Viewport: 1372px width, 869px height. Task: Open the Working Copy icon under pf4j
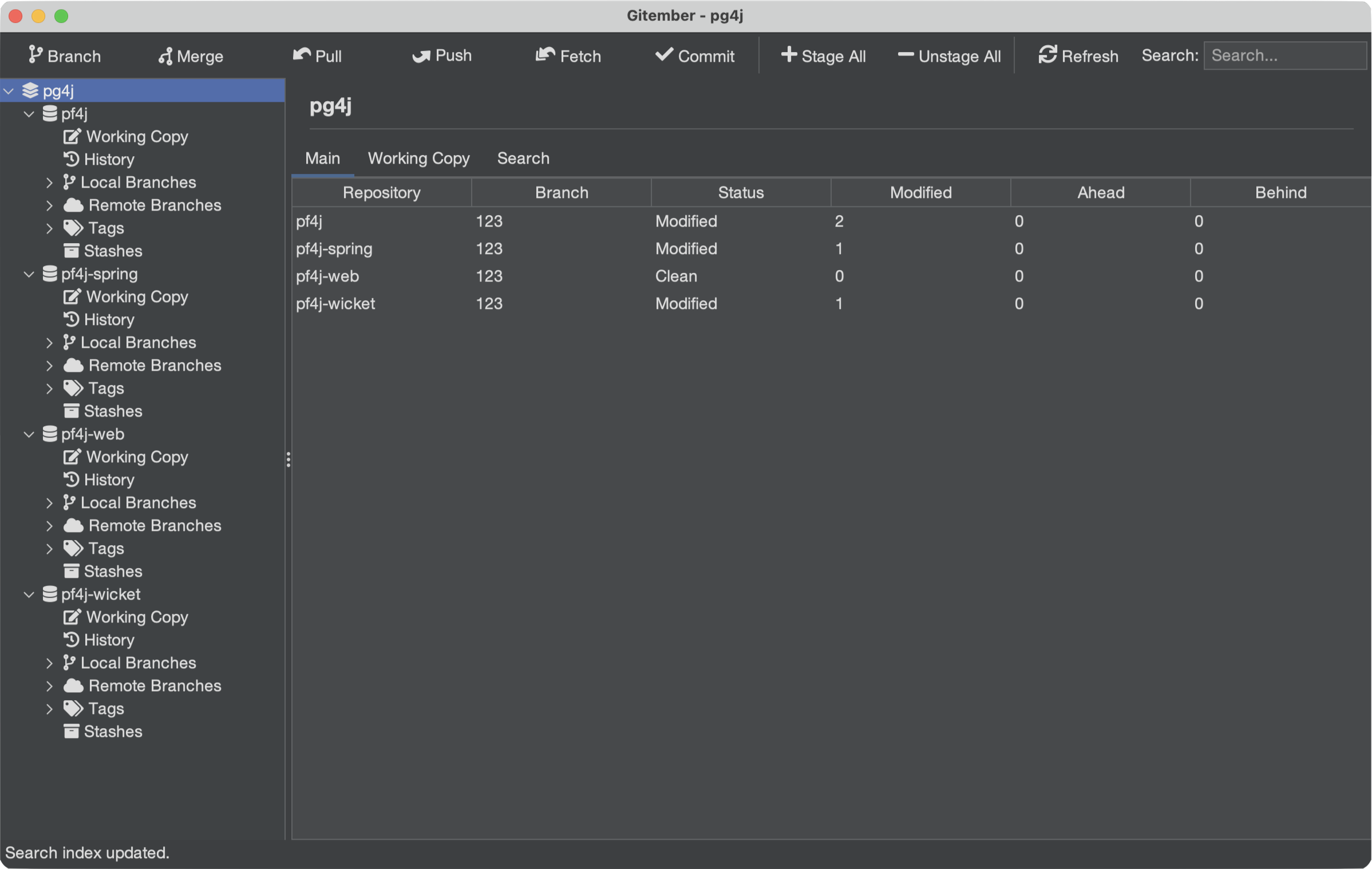(72, 136)
